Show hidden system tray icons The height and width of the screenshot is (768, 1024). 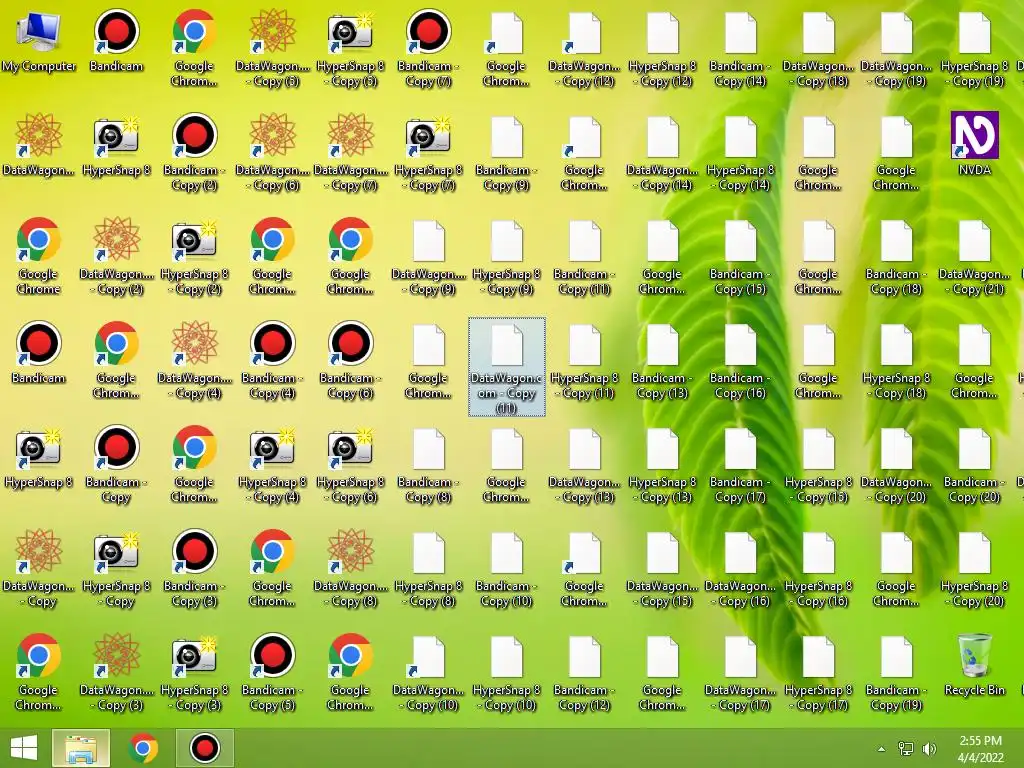click(x=881, y=749)
